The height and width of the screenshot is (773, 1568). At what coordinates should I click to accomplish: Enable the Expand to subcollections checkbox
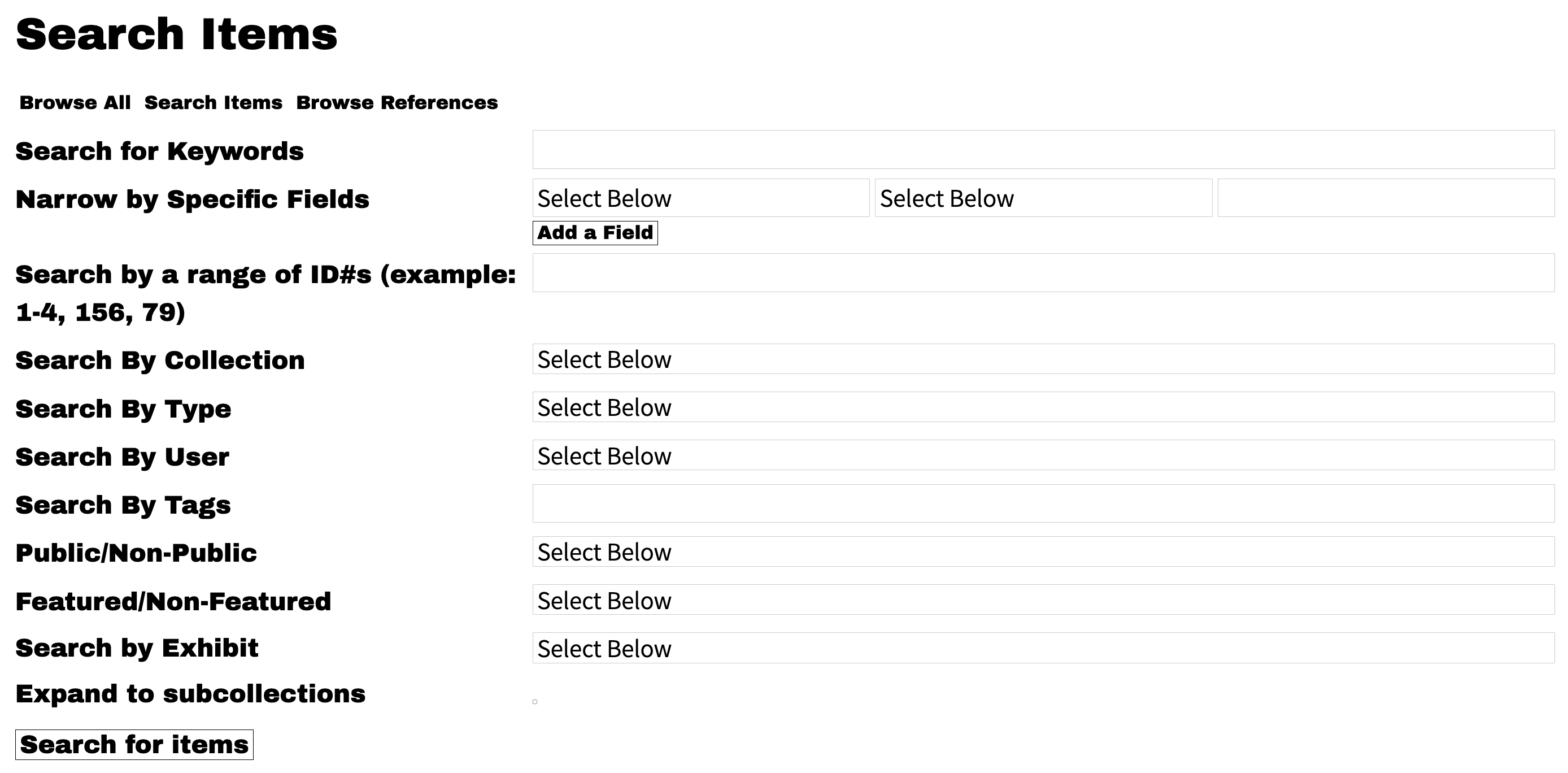[535, 702]
